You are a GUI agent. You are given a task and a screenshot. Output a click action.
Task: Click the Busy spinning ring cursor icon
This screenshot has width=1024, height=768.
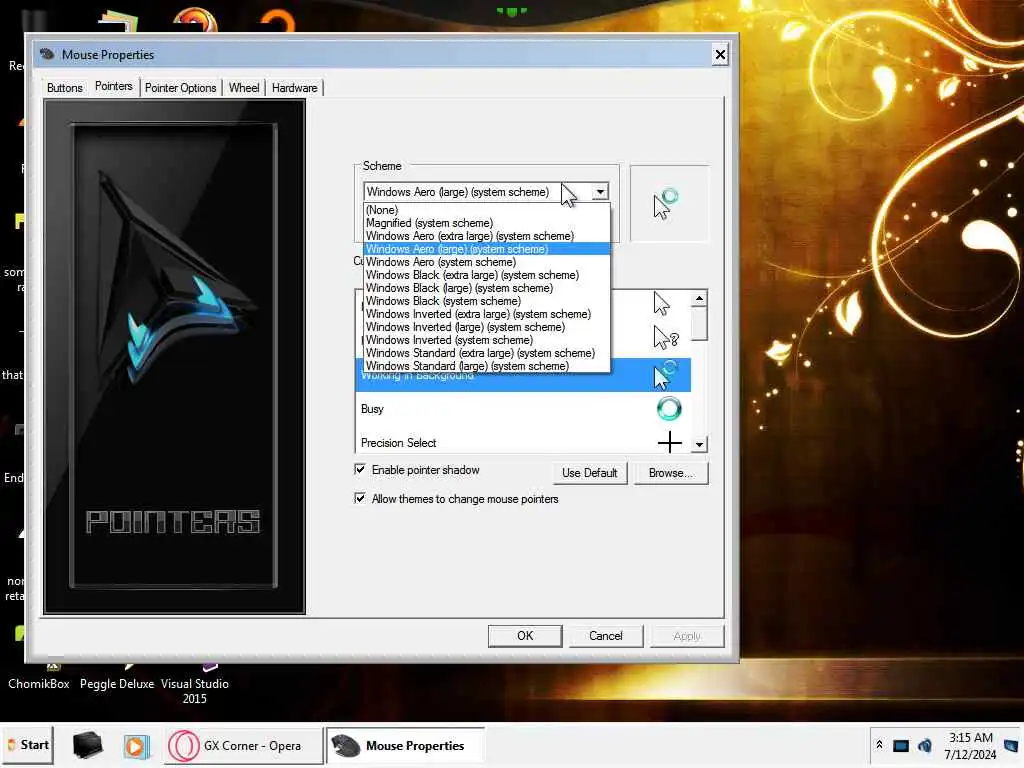pos(669,409)
